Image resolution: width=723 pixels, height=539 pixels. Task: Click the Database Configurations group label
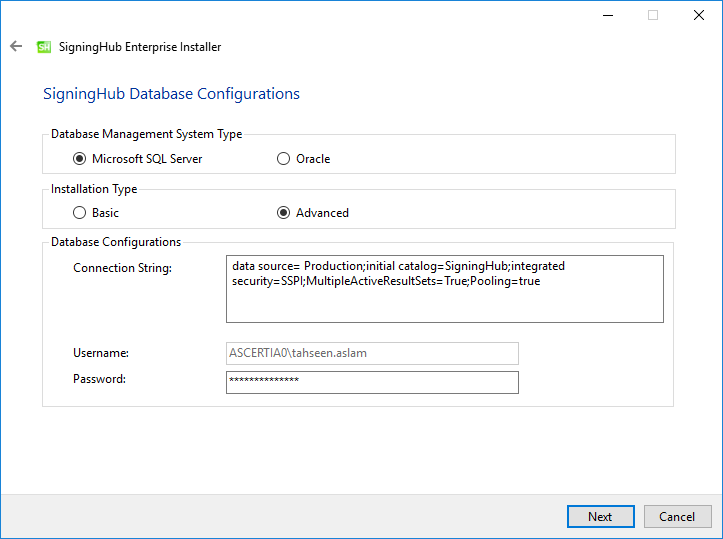click(116, 242)
